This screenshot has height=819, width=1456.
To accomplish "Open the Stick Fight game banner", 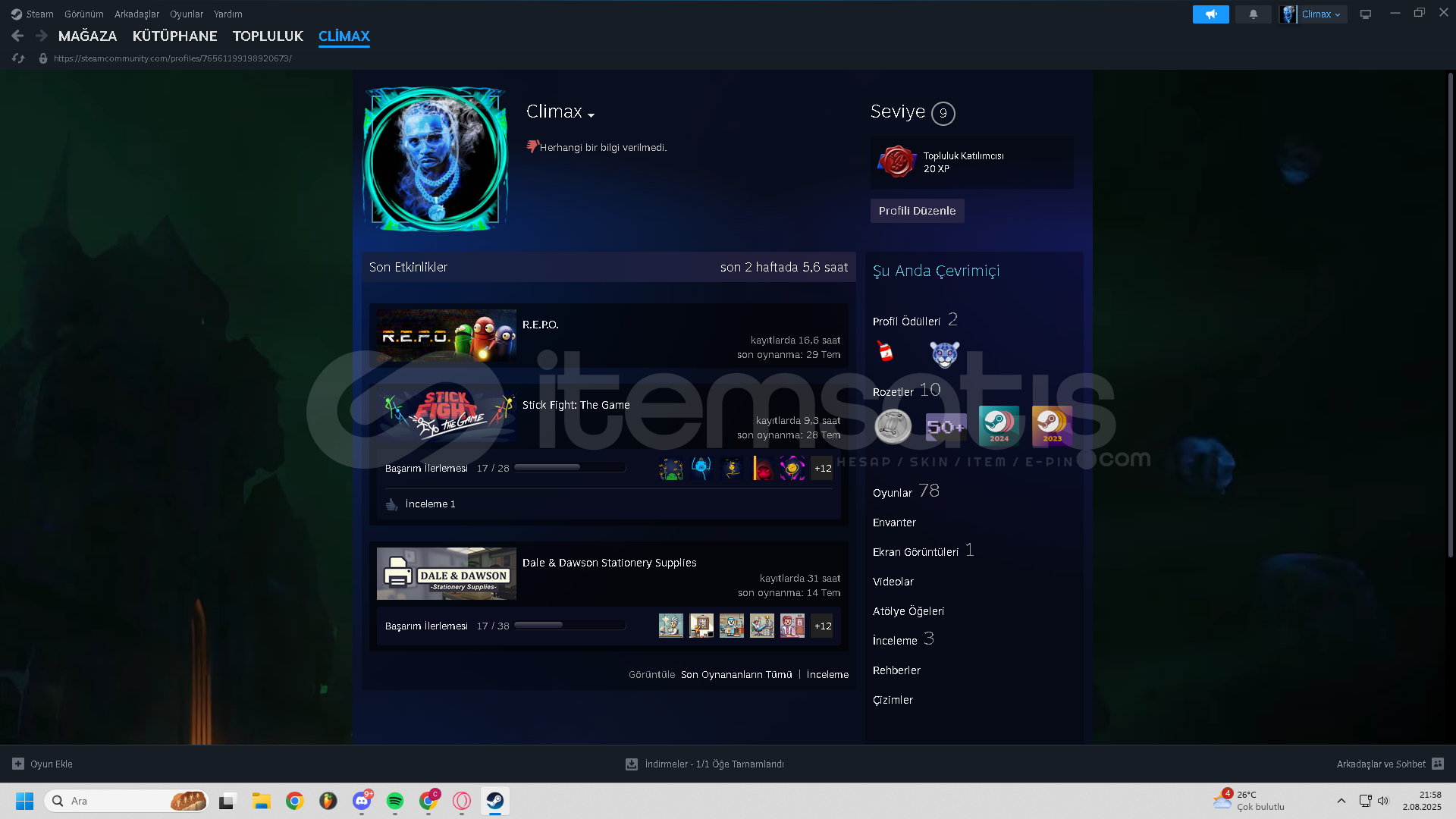I will click(447, 416).
